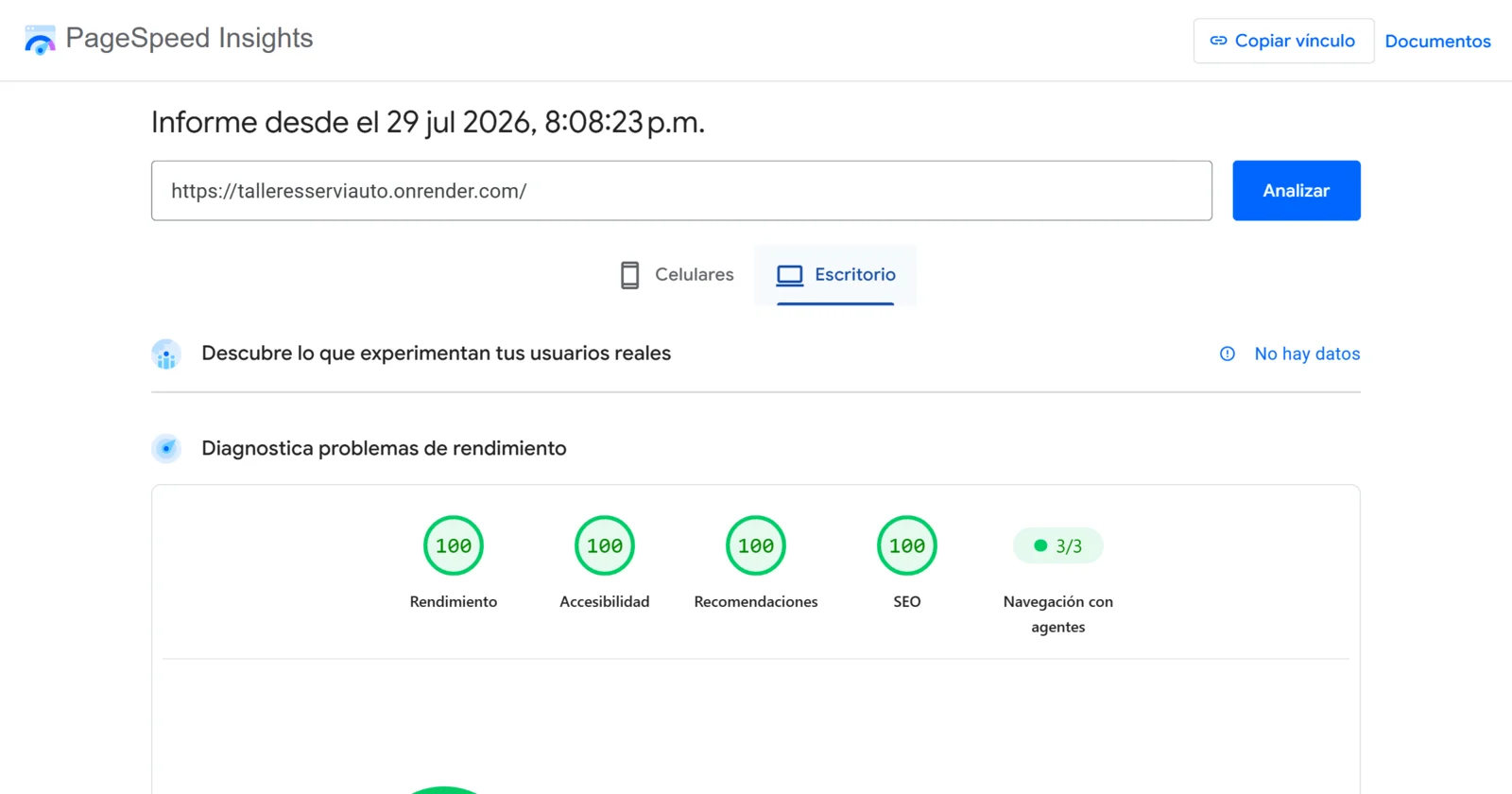1512x794 pixels.
Task: Click the phone icon on Celulares tab
Action: click(629, 275)
